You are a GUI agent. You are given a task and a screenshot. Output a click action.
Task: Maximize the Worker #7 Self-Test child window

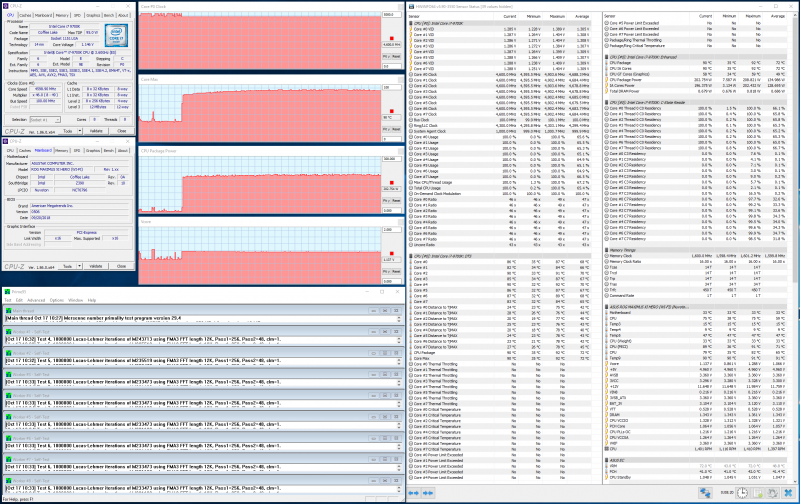point(385,459)
